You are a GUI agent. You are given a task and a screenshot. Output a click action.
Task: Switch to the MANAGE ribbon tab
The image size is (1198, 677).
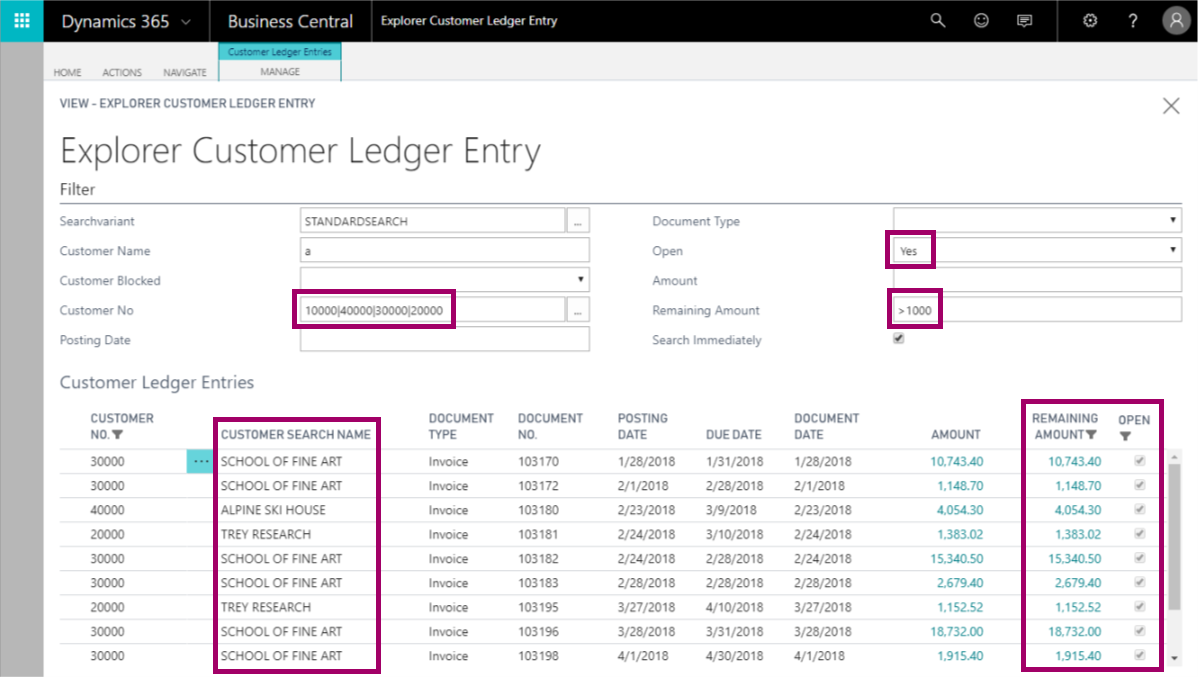tap(280, 72)
